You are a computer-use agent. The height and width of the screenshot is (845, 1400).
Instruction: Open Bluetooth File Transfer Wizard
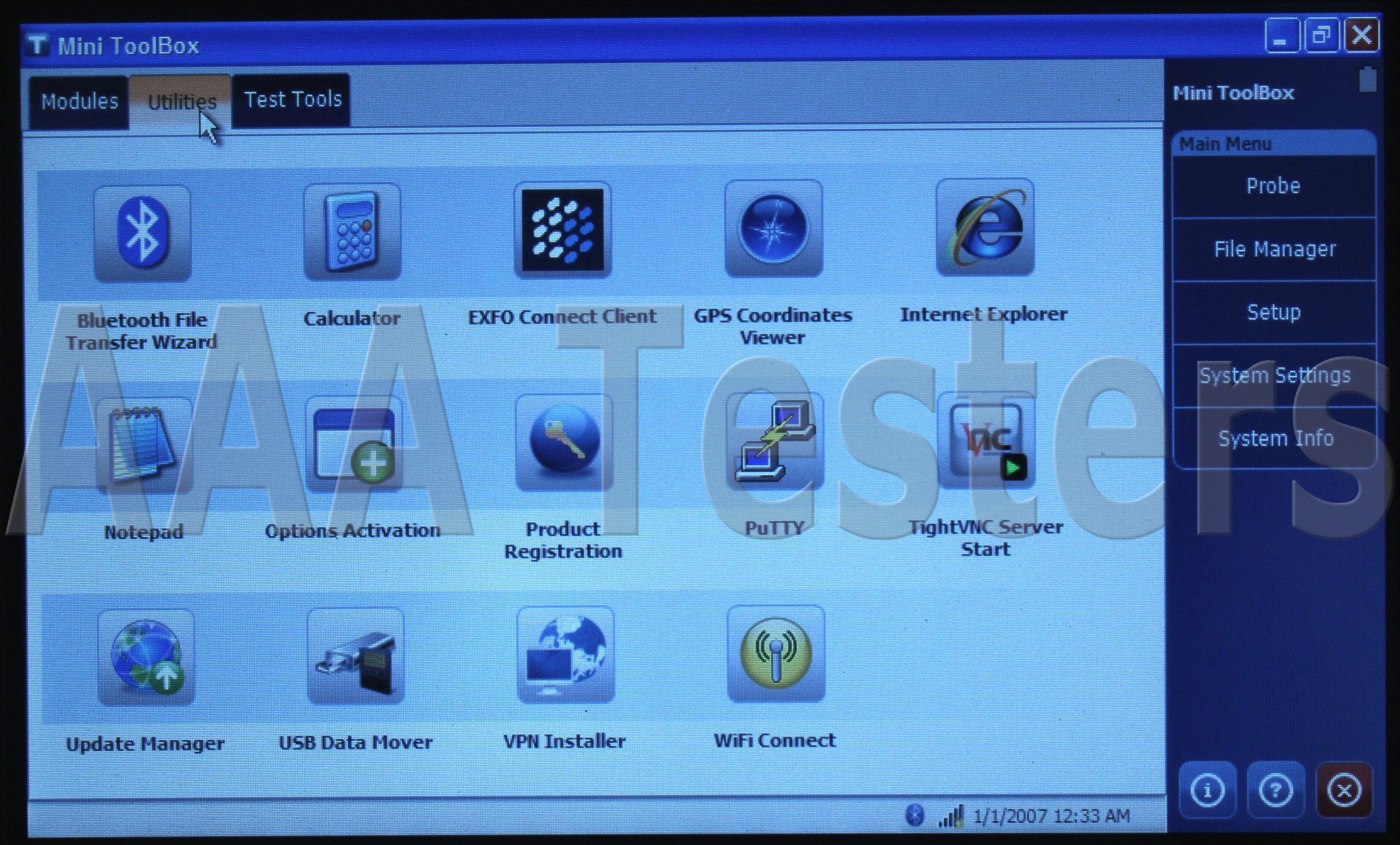142,233
